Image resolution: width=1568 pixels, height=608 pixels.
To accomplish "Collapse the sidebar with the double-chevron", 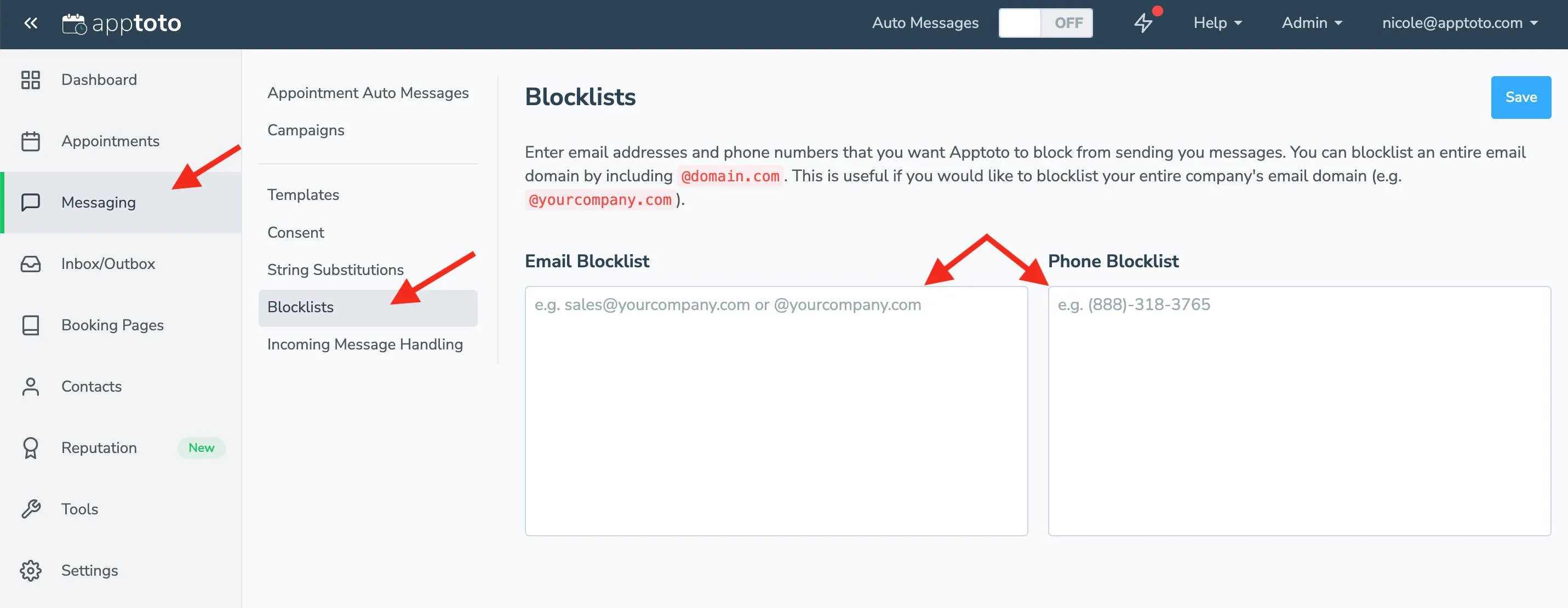I will pos(30,22).
